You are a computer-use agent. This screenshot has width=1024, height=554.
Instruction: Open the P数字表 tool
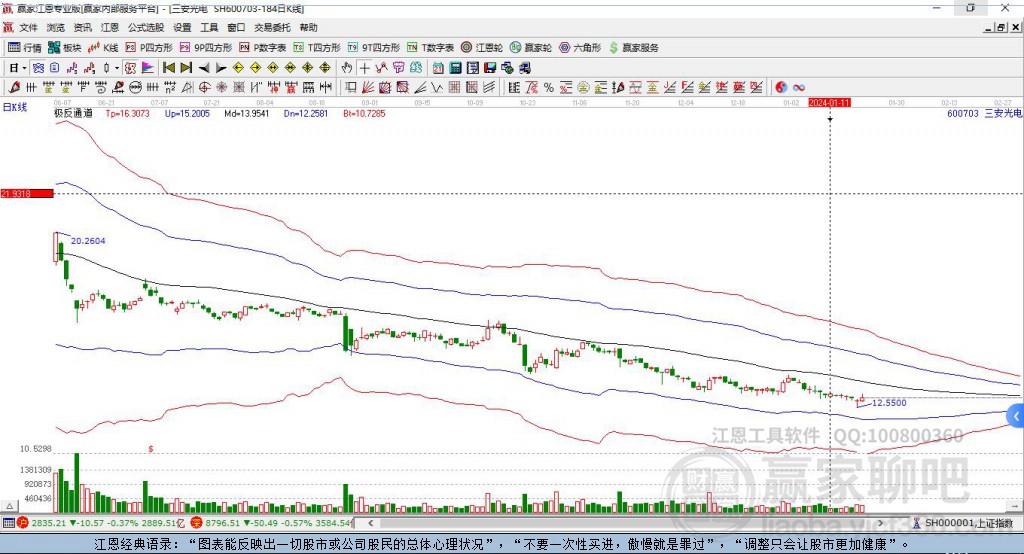pyautogui.click(x=263, y=48)
